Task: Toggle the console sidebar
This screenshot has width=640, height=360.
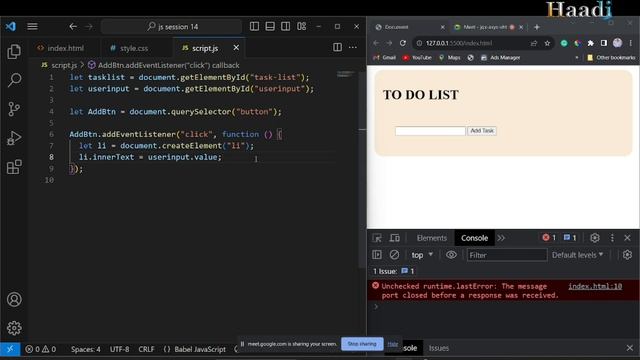Action: click(377, 255)
